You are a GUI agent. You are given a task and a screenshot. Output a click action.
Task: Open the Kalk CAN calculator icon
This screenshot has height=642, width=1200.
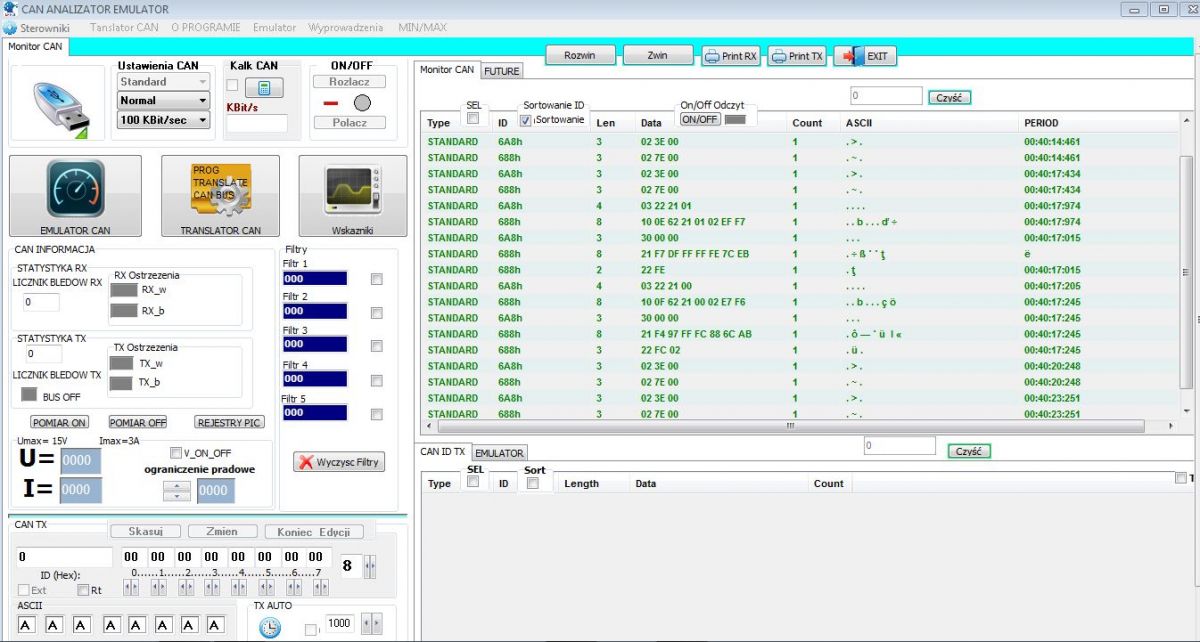click(x=263, y=88)
